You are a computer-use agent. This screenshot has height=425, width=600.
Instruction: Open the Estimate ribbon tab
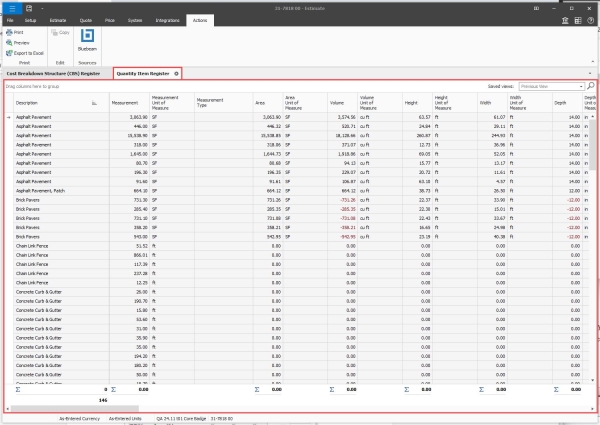[59, 19]
